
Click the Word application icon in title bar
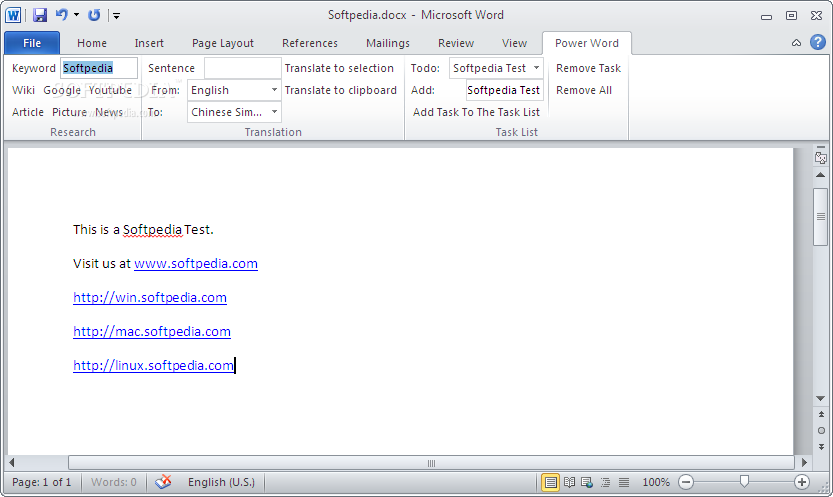click(13, 15)
